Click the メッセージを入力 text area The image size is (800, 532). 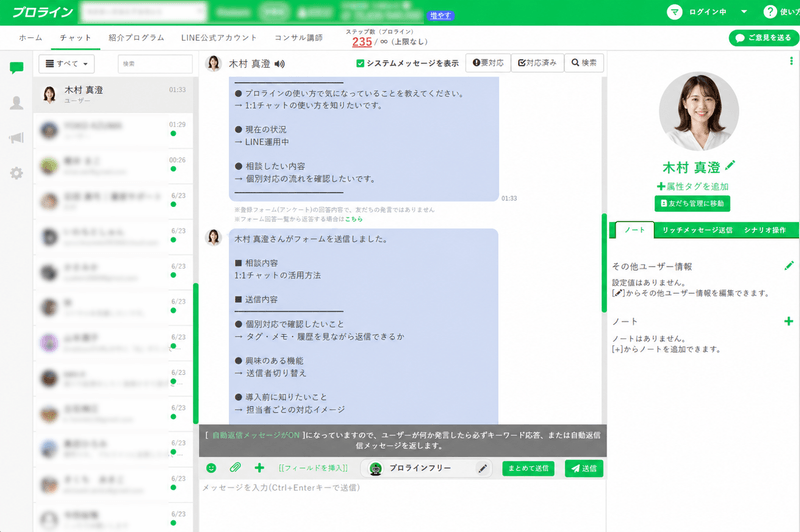402,505
